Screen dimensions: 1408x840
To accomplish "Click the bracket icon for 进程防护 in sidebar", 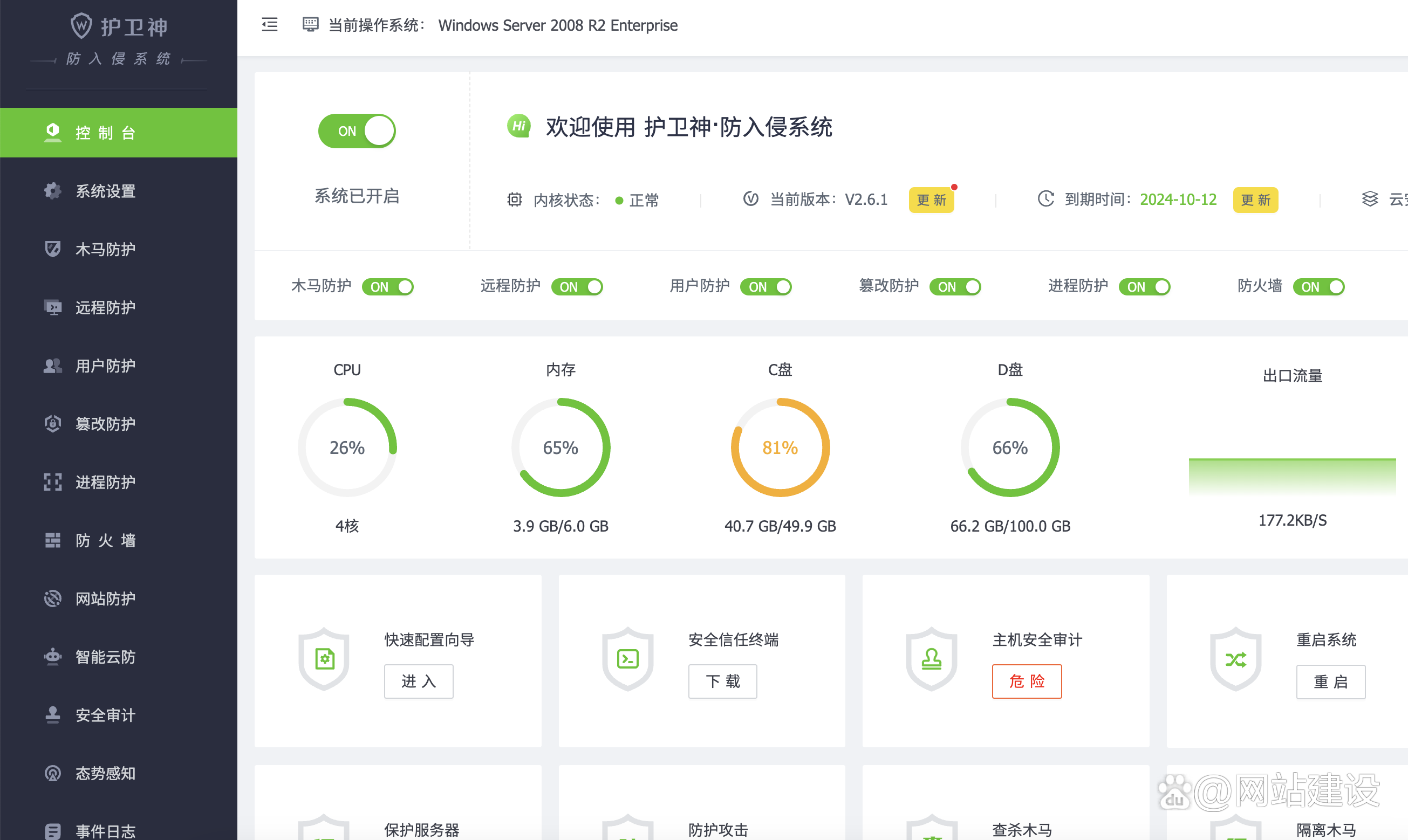I will click(x=53, y=481).
